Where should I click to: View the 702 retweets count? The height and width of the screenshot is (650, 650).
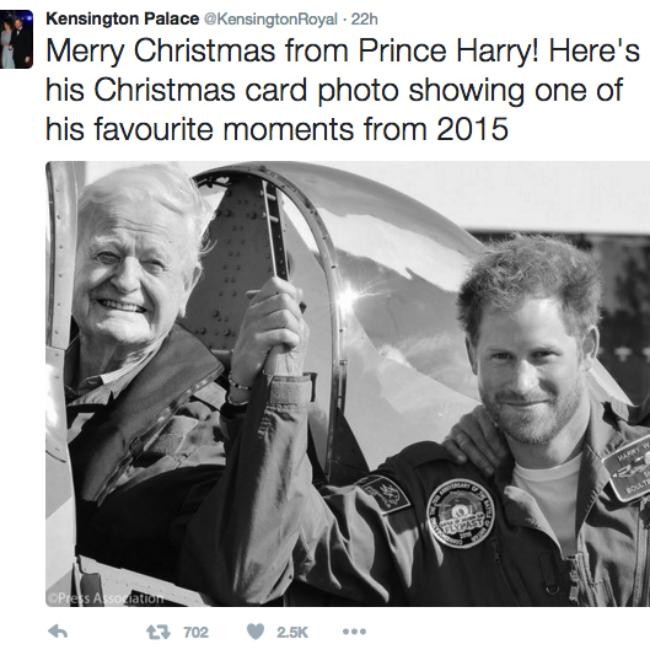coord(195,631)
